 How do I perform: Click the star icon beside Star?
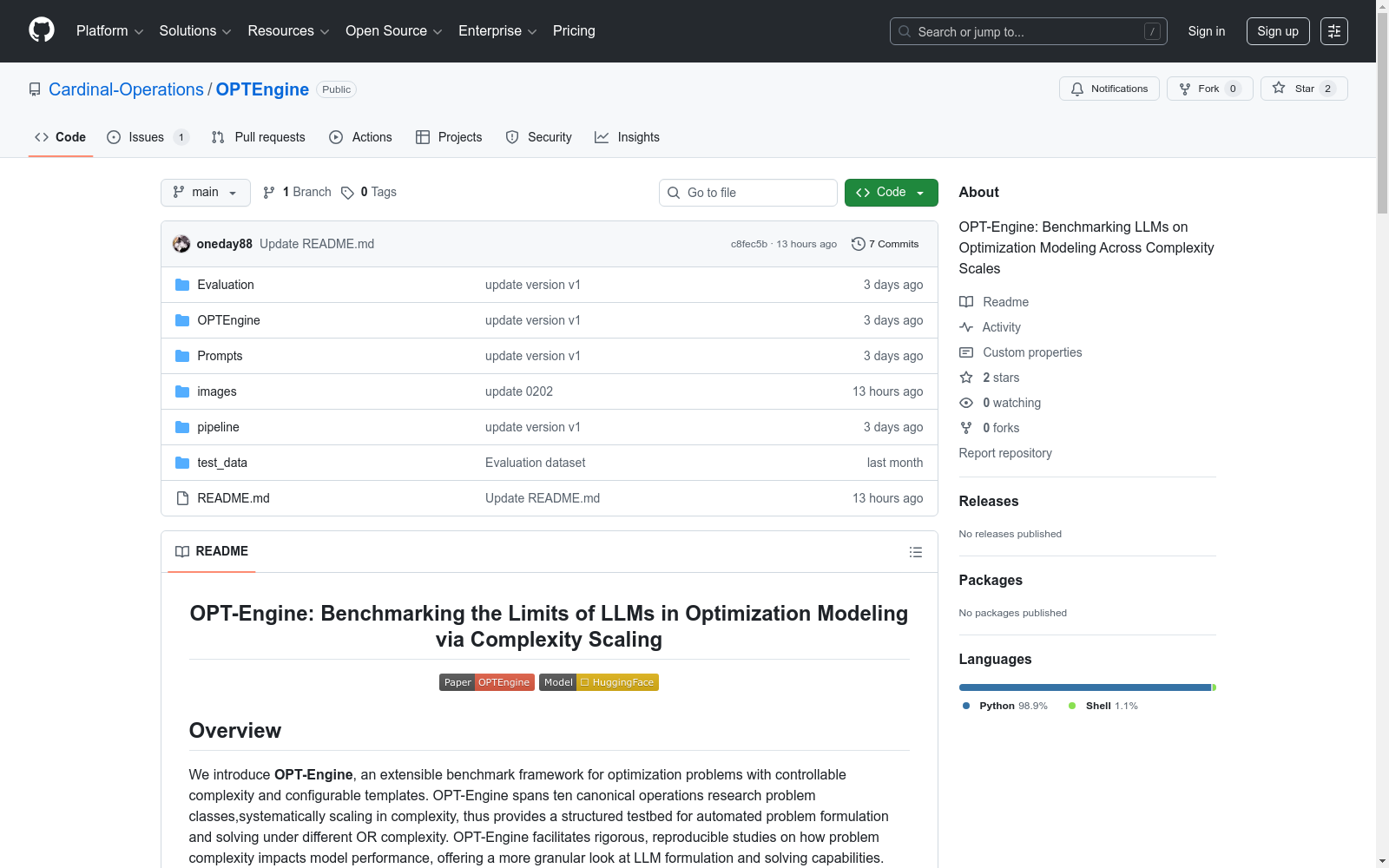point(1279,88)
